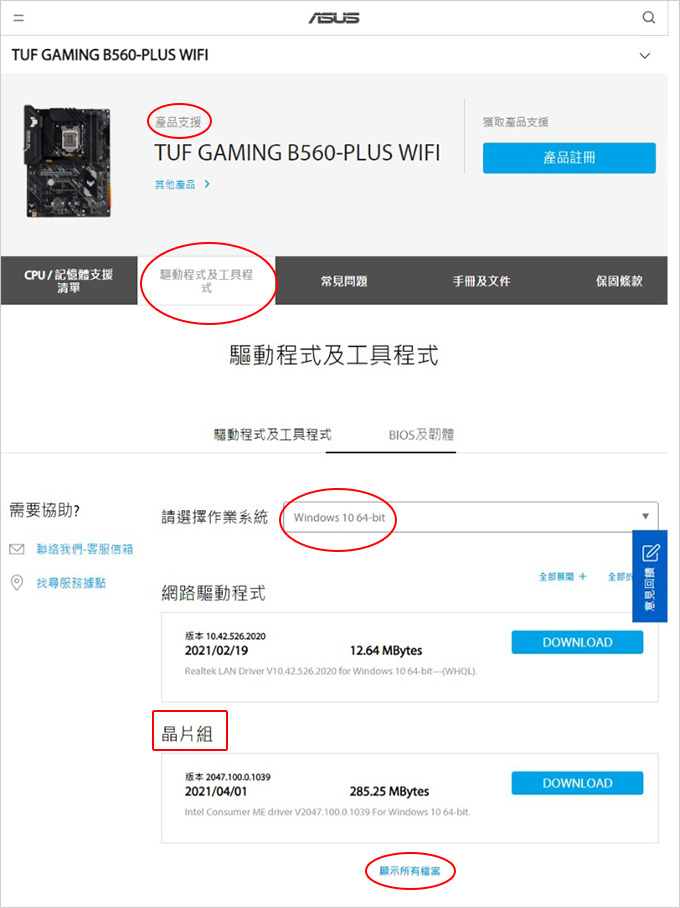Download the Realtek LAN driver
The image size is (680, 908).
[577, 642]
